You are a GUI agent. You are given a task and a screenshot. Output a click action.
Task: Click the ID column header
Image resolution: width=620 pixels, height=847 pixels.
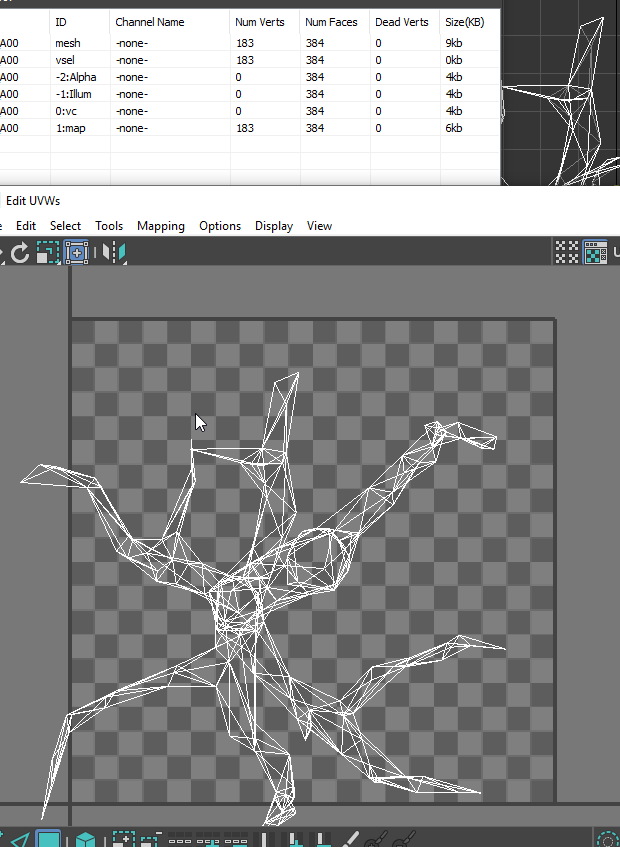pos(80,22)
